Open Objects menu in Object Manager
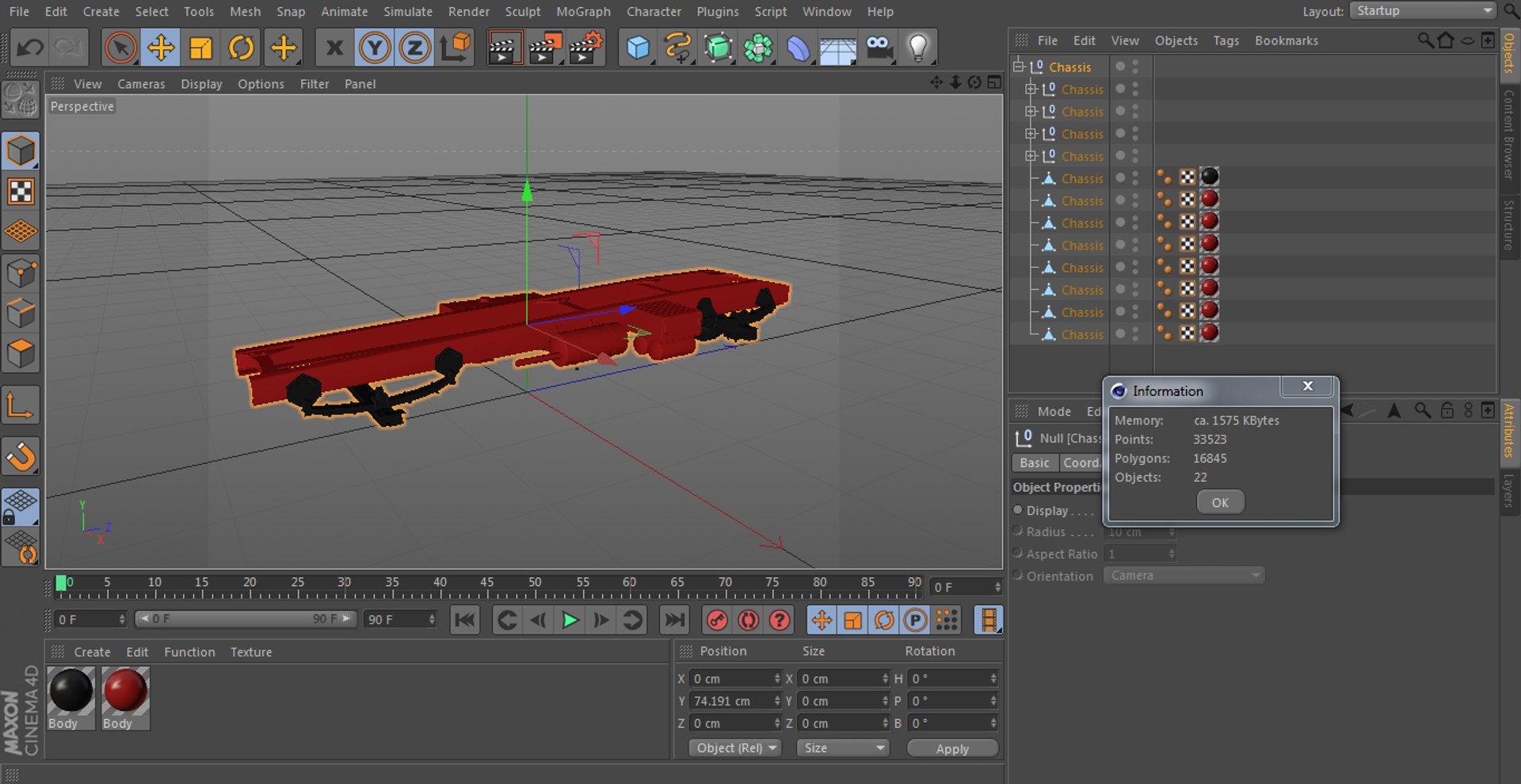This screenshot has height=784, width=1521. (x=1176, y=40)
